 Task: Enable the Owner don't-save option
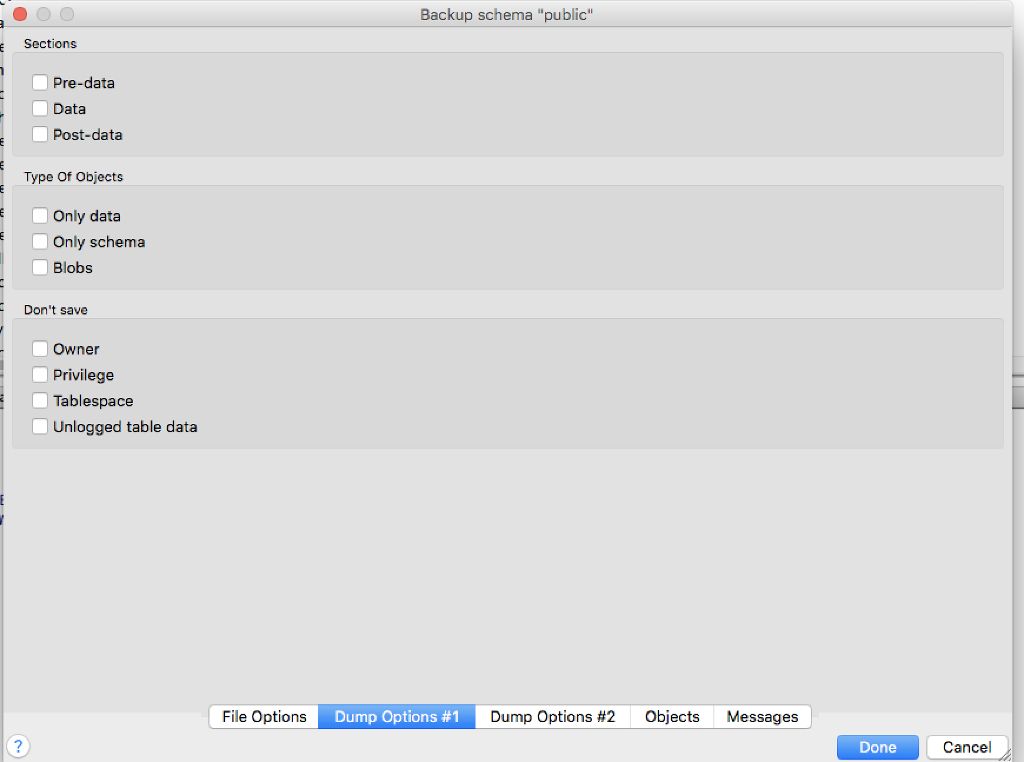[39, 348]
